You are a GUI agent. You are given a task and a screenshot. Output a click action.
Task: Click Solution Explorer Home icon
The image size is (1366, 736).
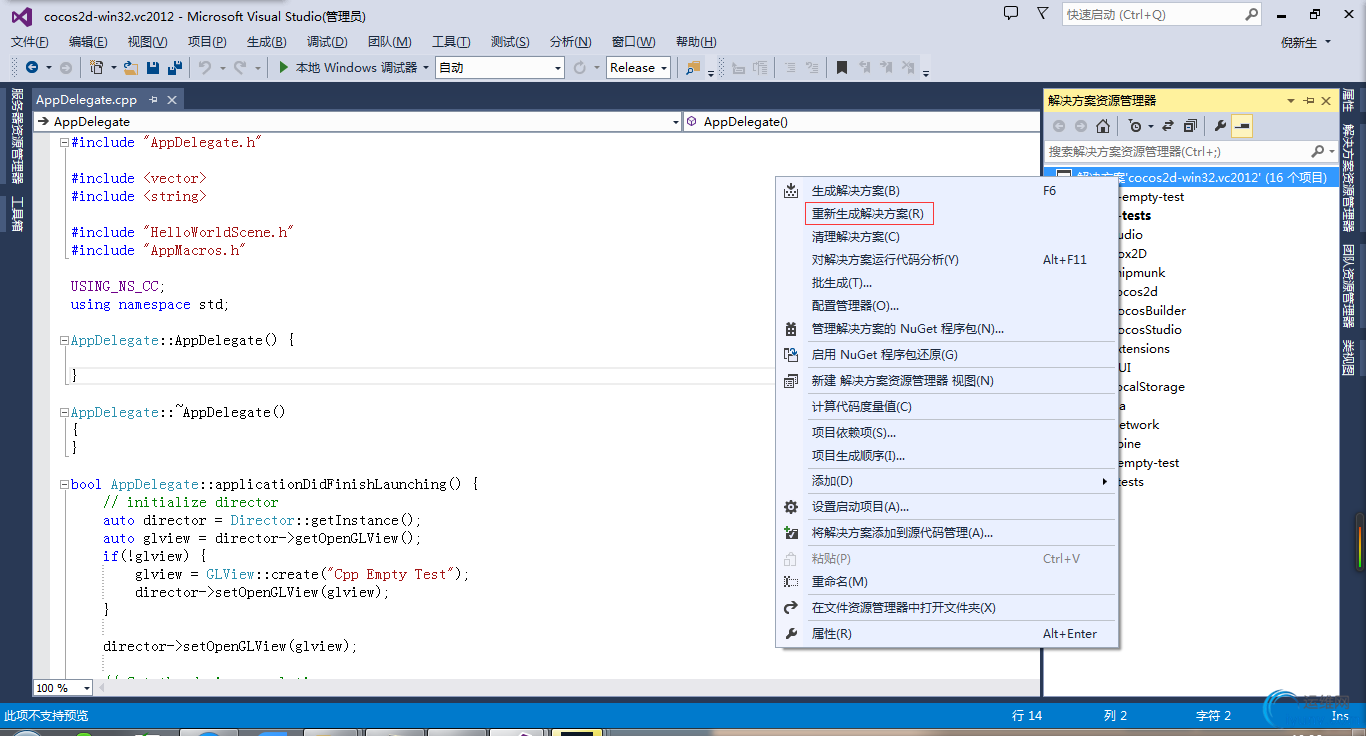click(1103, 126)
